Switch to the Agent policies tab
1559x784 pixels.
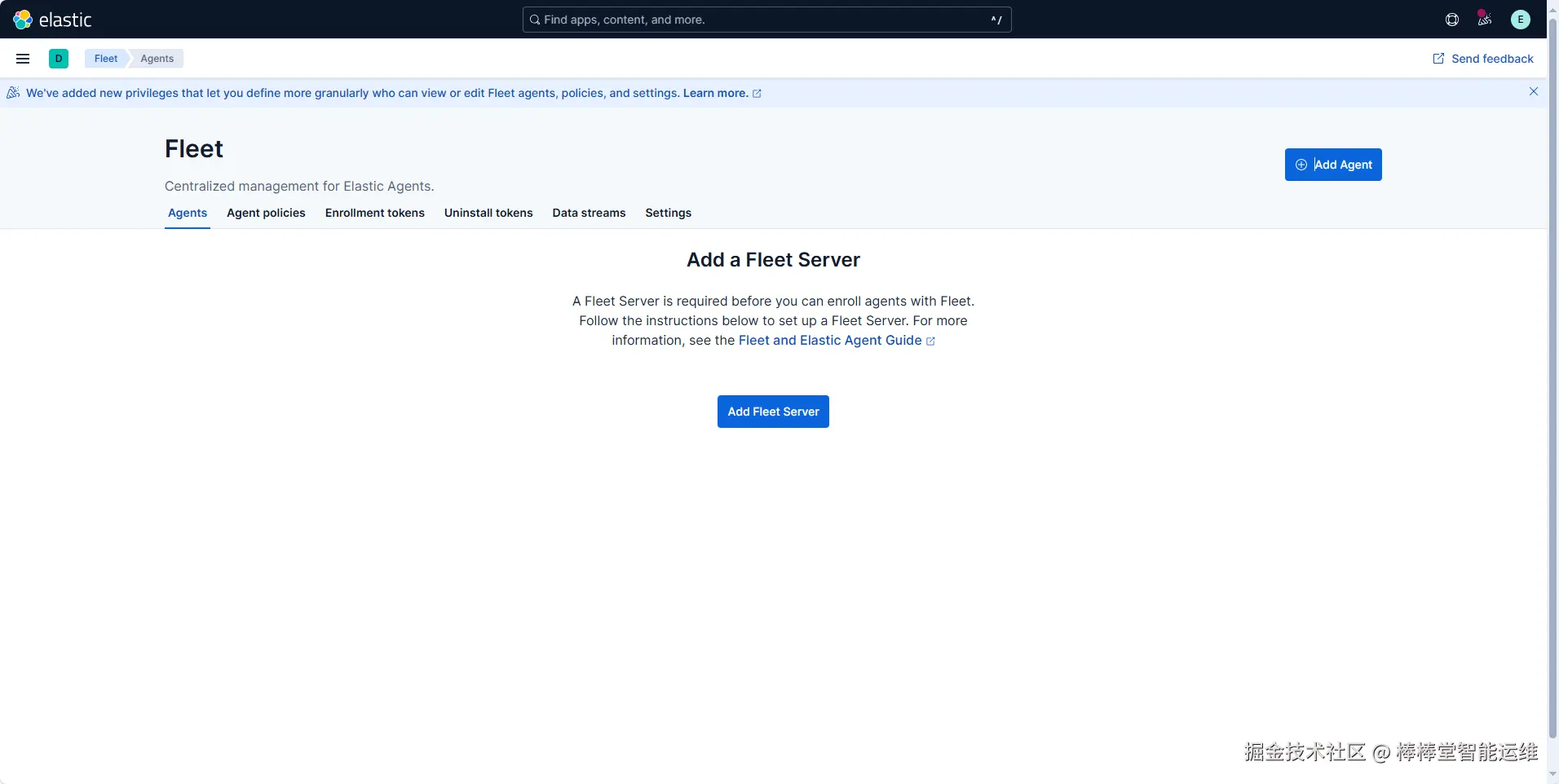[x=266, y=213]
